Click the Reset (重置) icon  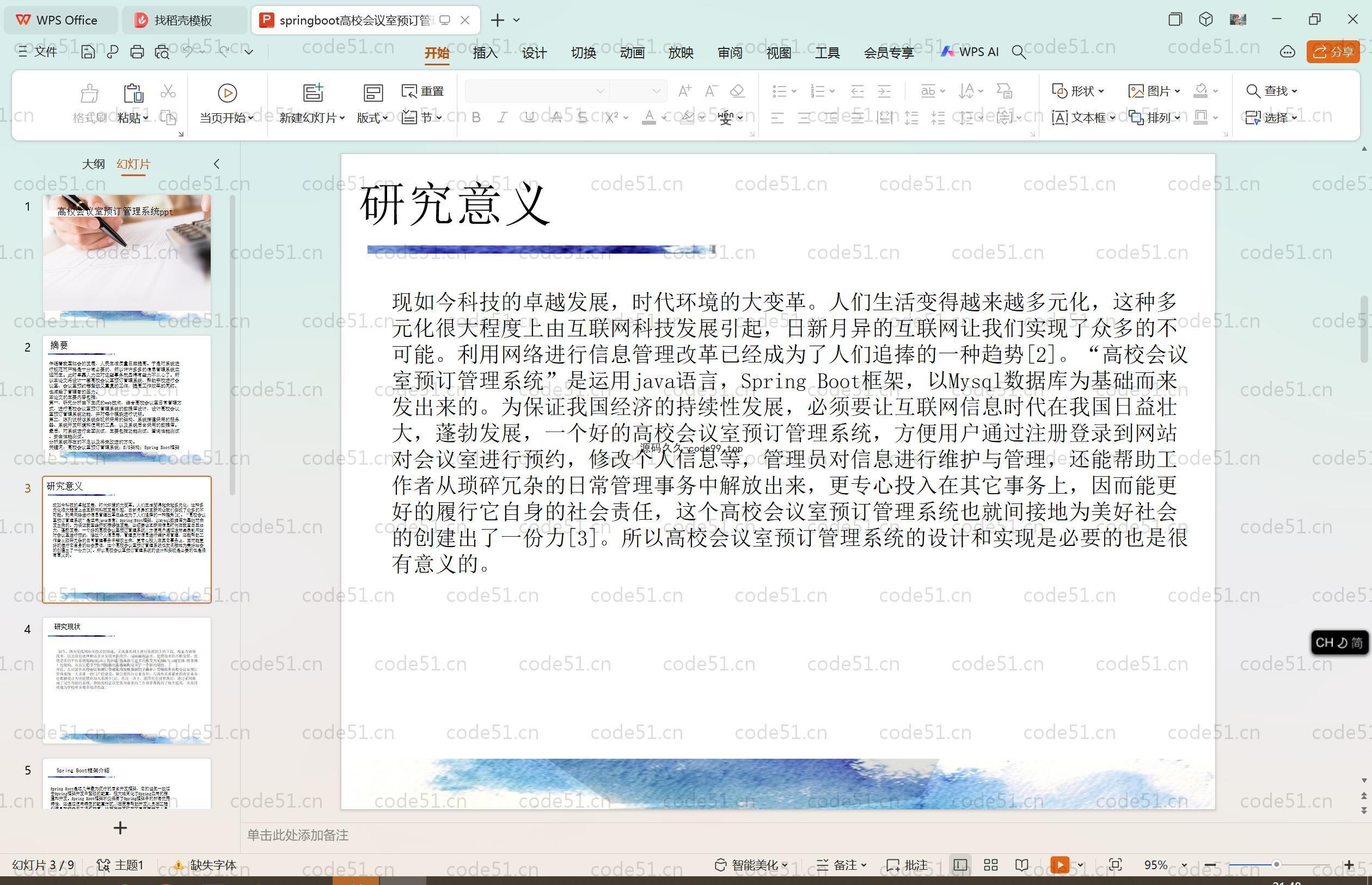click(x=422, y=91)
